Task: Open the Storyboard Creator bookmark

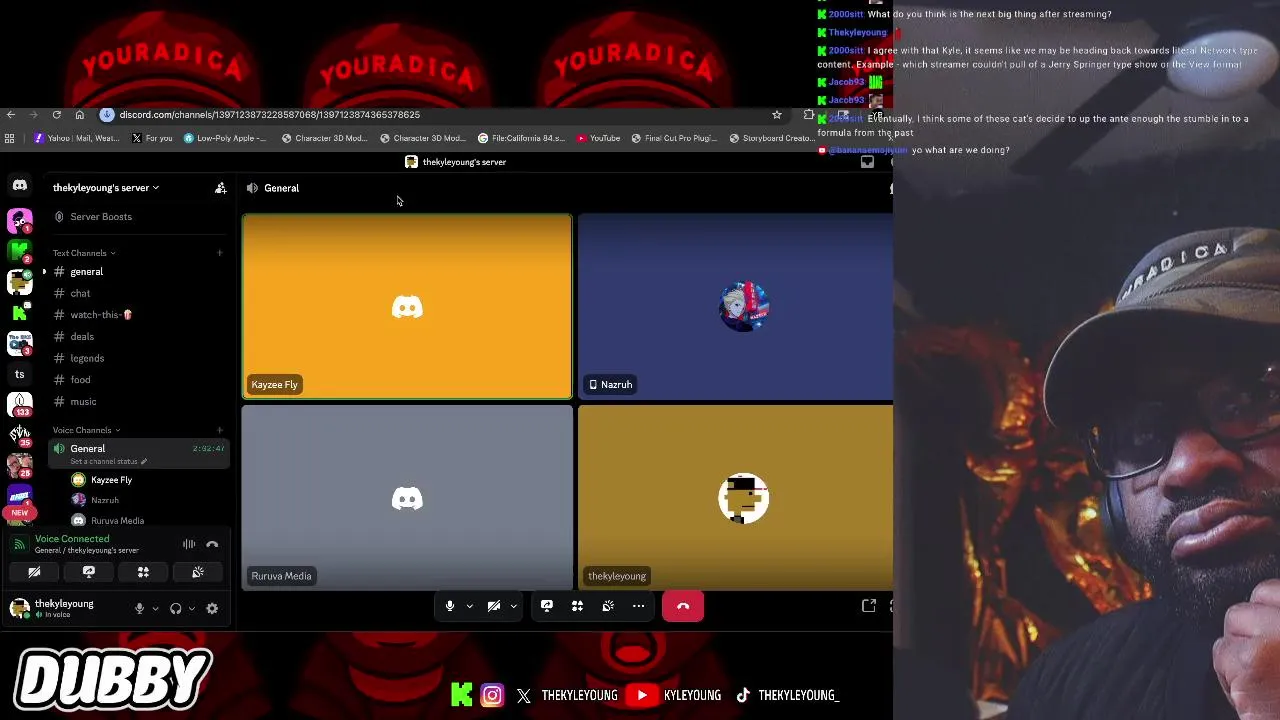Action: point(770,138)
